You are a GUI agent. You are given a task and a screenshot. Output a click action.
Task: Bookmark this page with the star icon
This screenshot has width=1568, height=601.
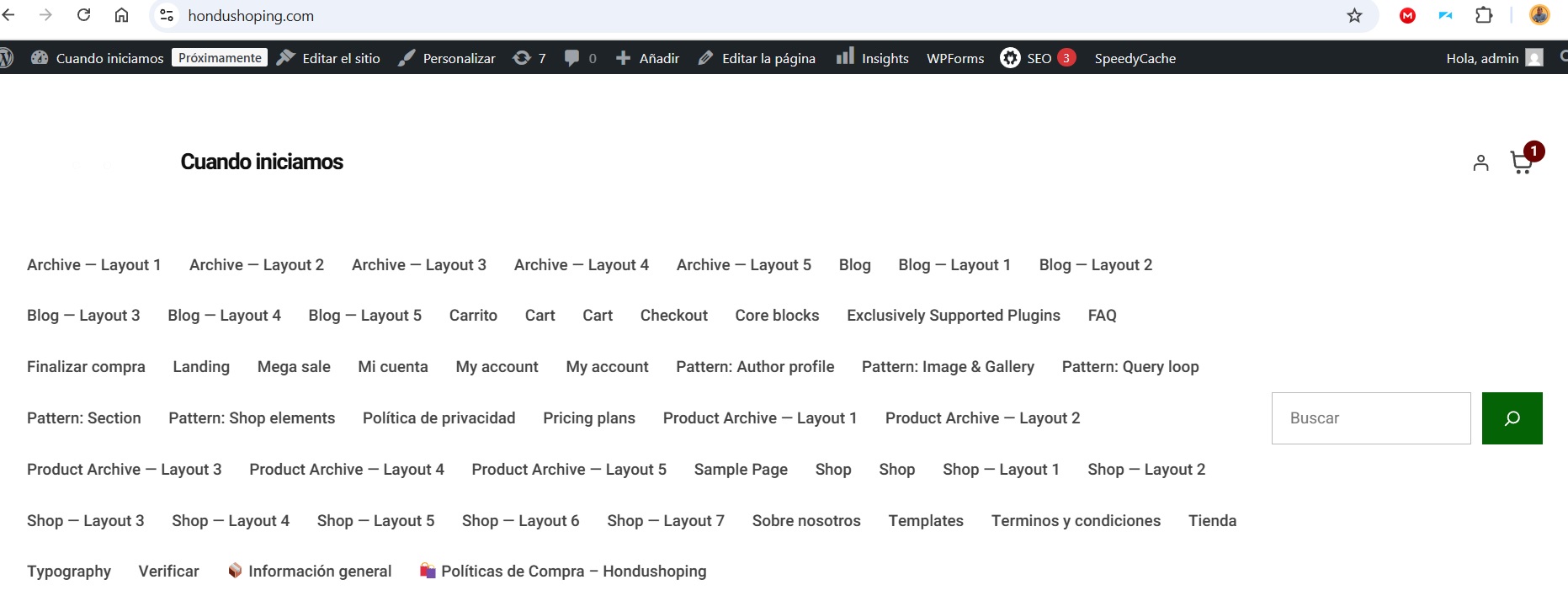coord(1354,16)
